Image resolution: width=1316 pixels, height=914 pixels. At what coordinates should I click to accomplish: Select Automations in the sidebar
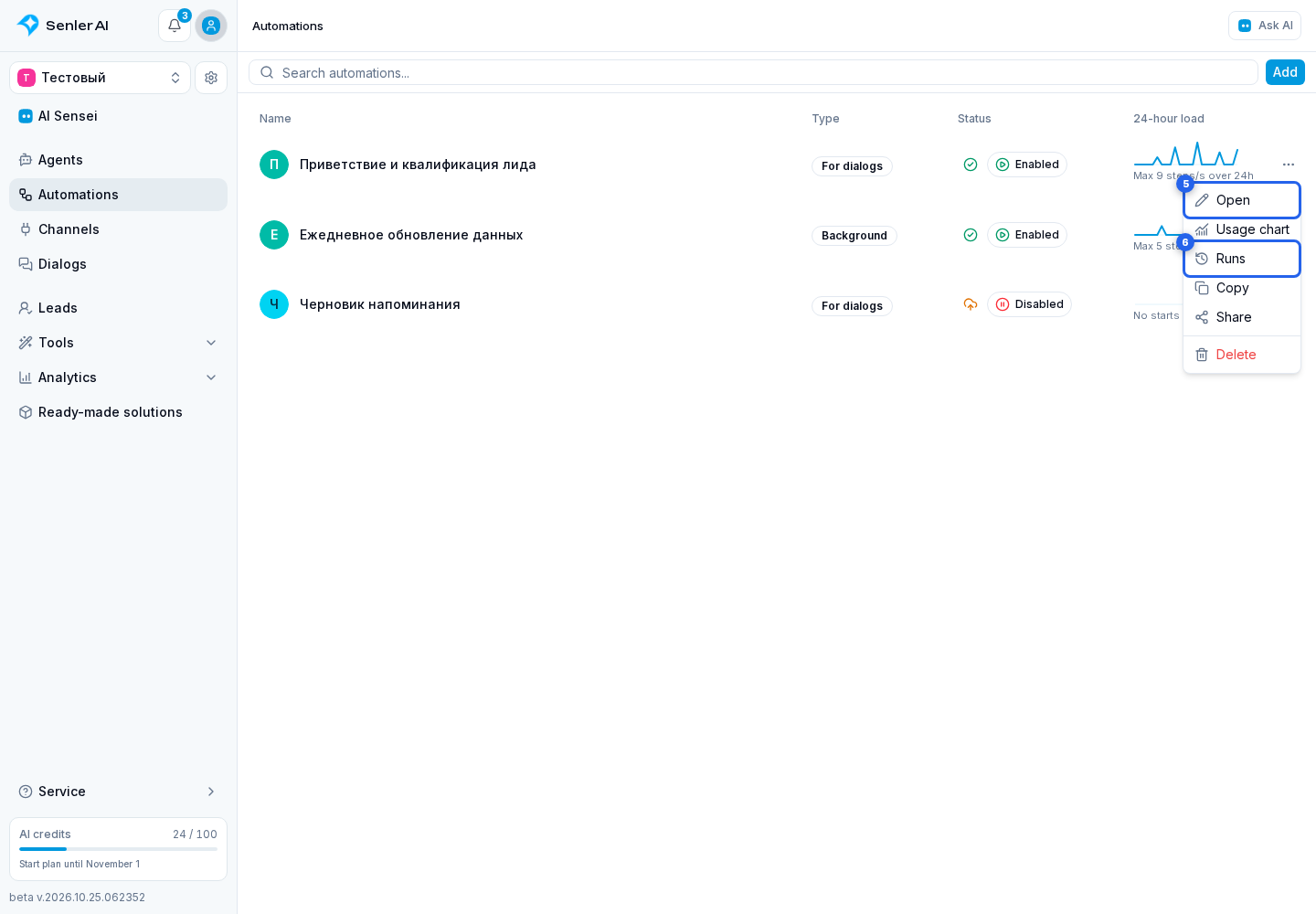[118, 195]
